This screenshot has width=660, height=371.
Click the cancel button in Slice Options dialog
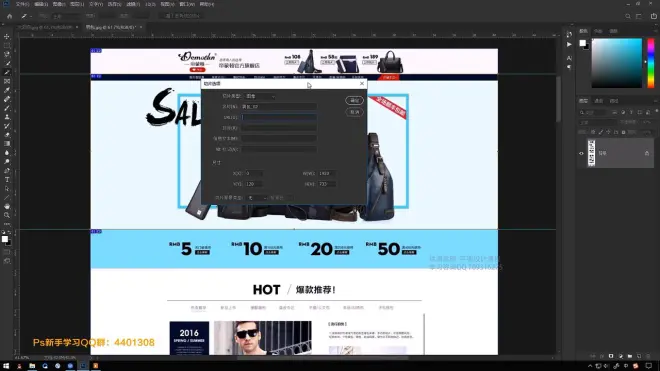point(354,112)
